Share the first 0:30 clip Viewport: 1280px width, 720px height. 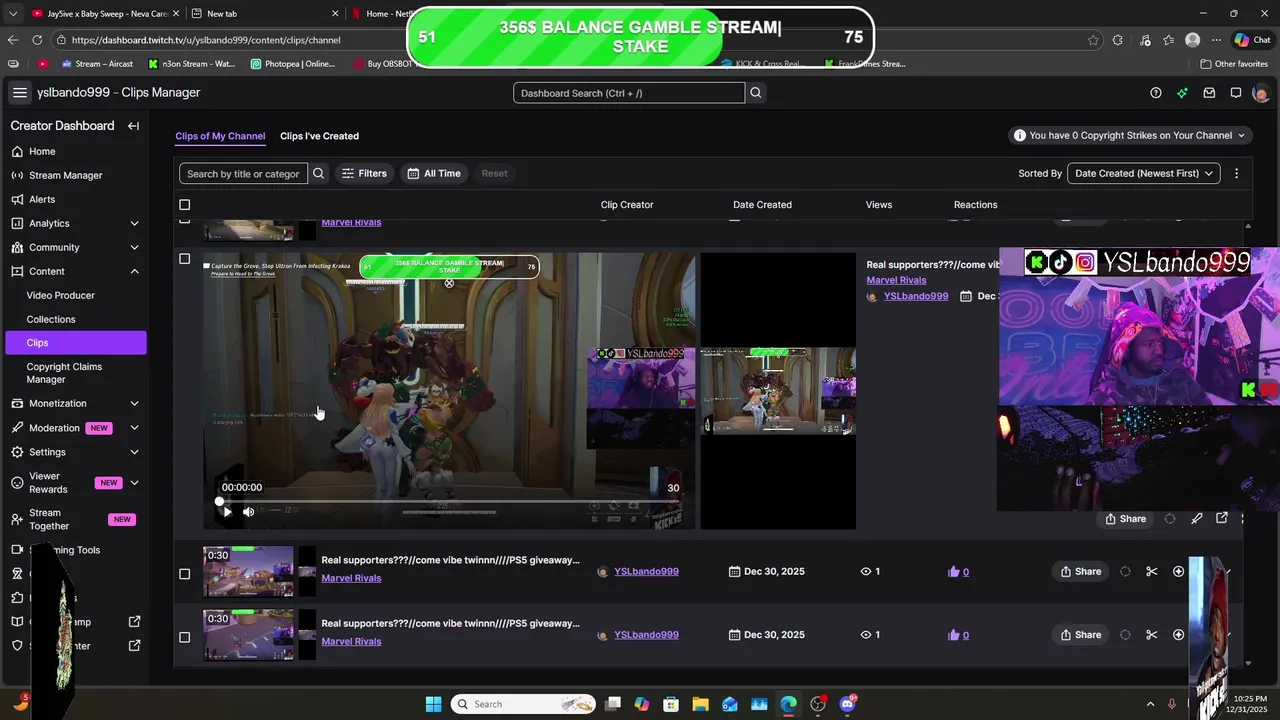point(1081,572)
